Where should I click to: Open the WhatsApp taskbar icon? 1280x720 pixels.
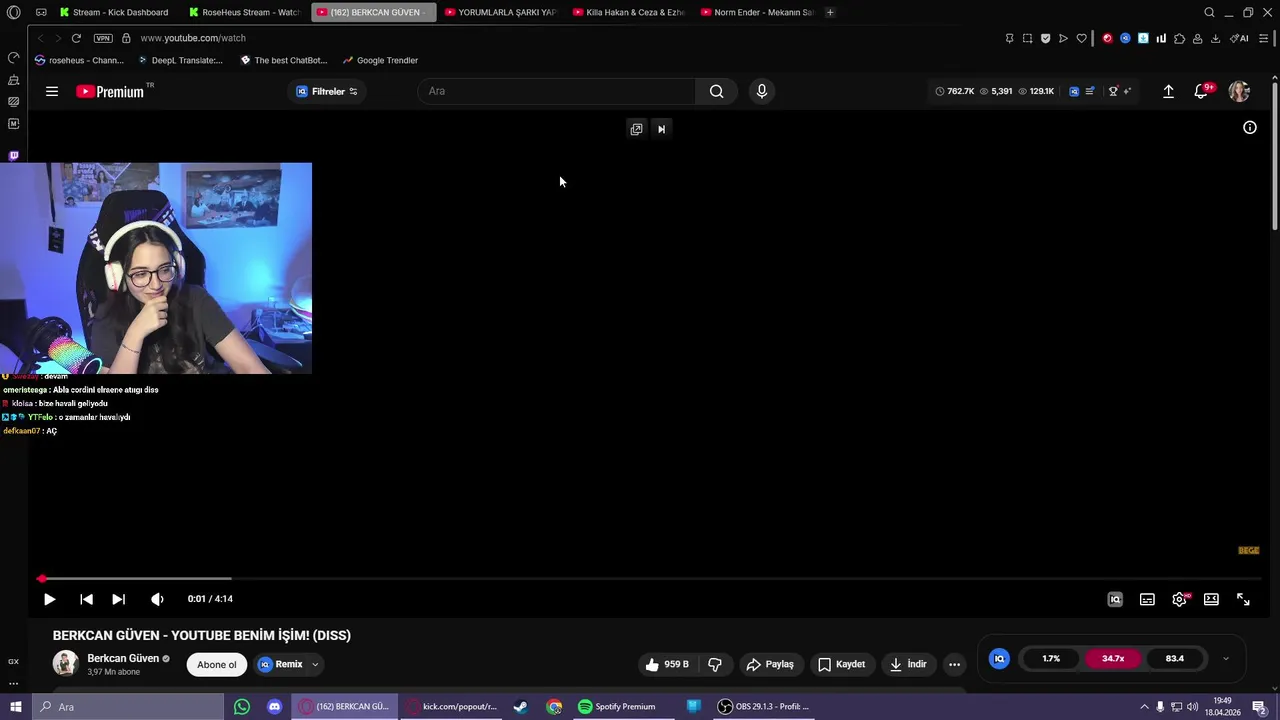(242, 707)
